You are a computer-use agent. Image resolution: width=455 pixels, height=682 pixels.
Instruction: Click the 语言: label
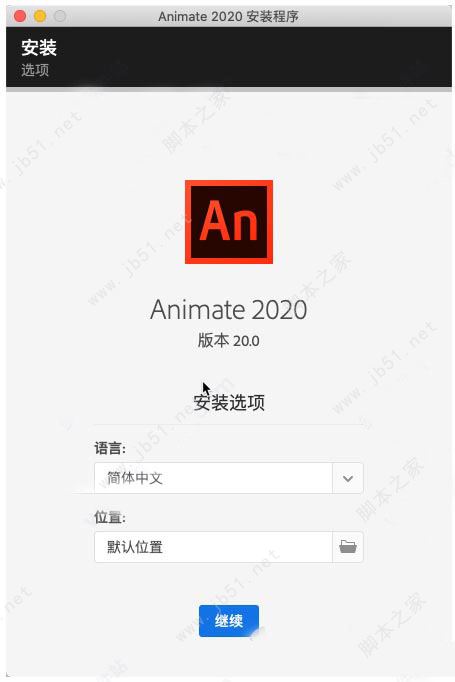[x=110, y=448]
